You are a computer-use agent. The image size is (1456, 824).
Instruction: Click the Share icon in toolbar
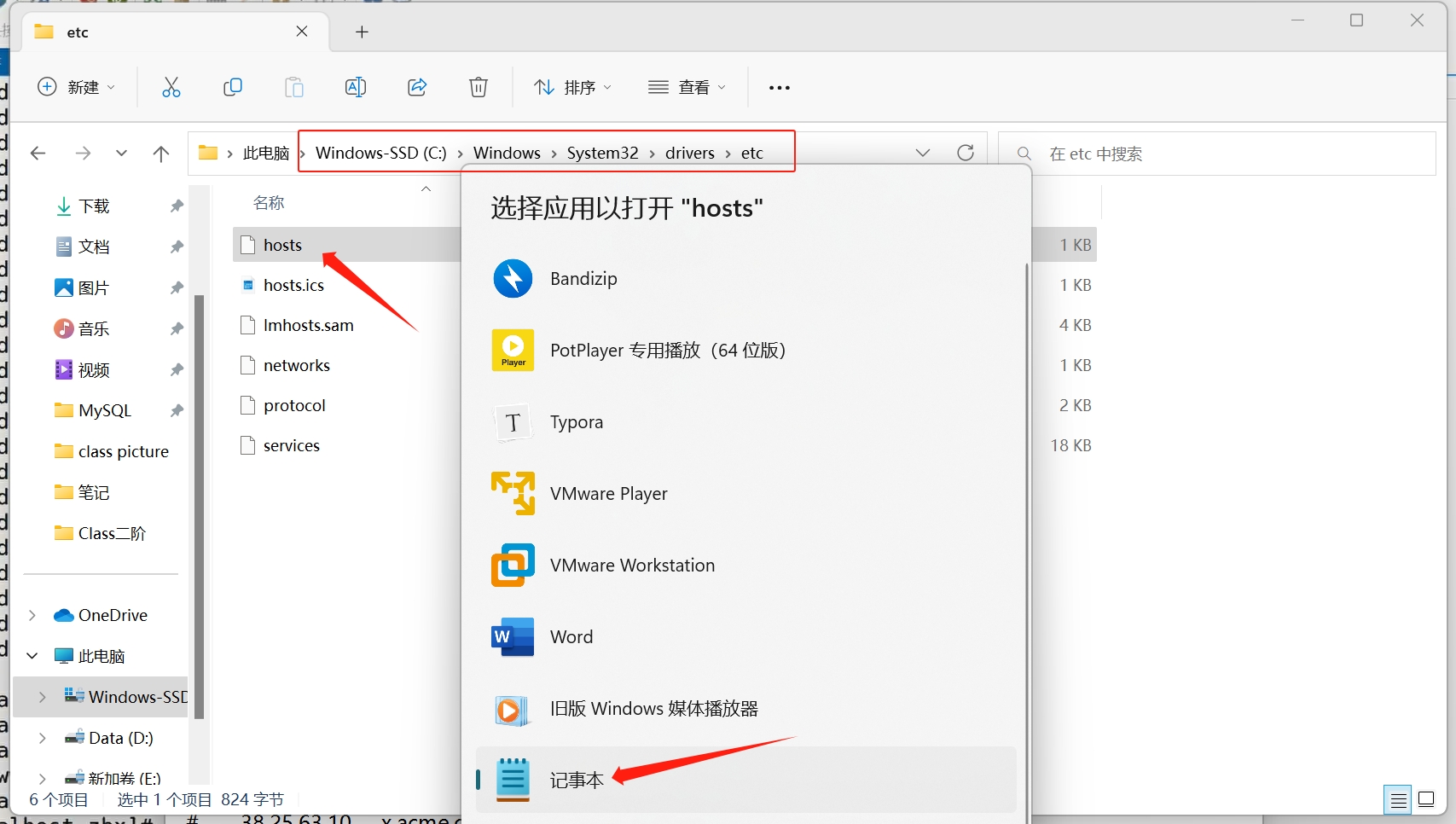click(417, 87)
